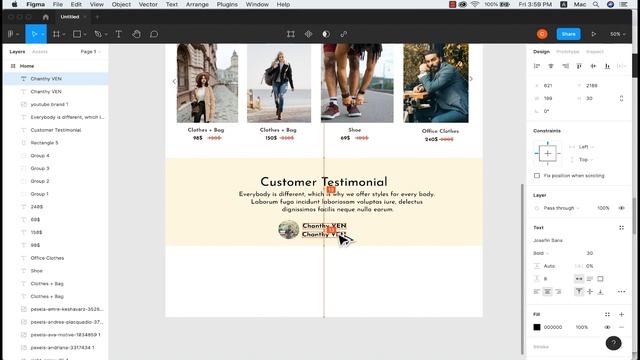The height and width of the screenshot is (360, 640).
Task: Open the help question mark button
Action: point(613,343)
